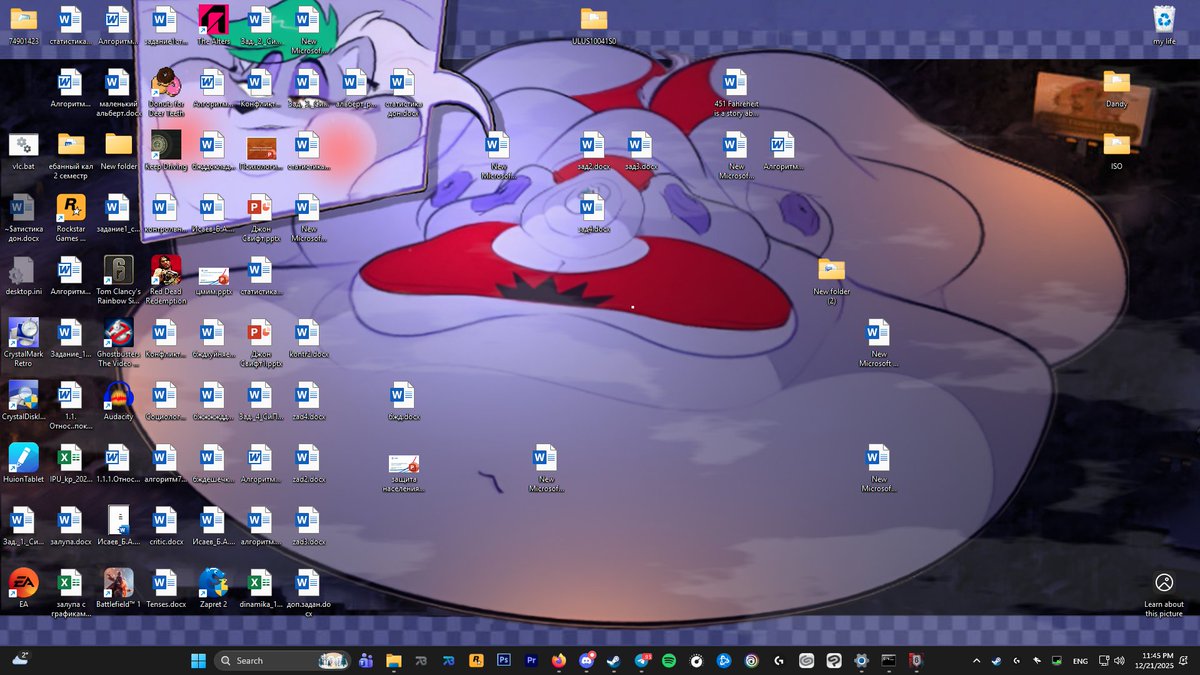Launch the Keep Driving game shortcut

[165, 151]
